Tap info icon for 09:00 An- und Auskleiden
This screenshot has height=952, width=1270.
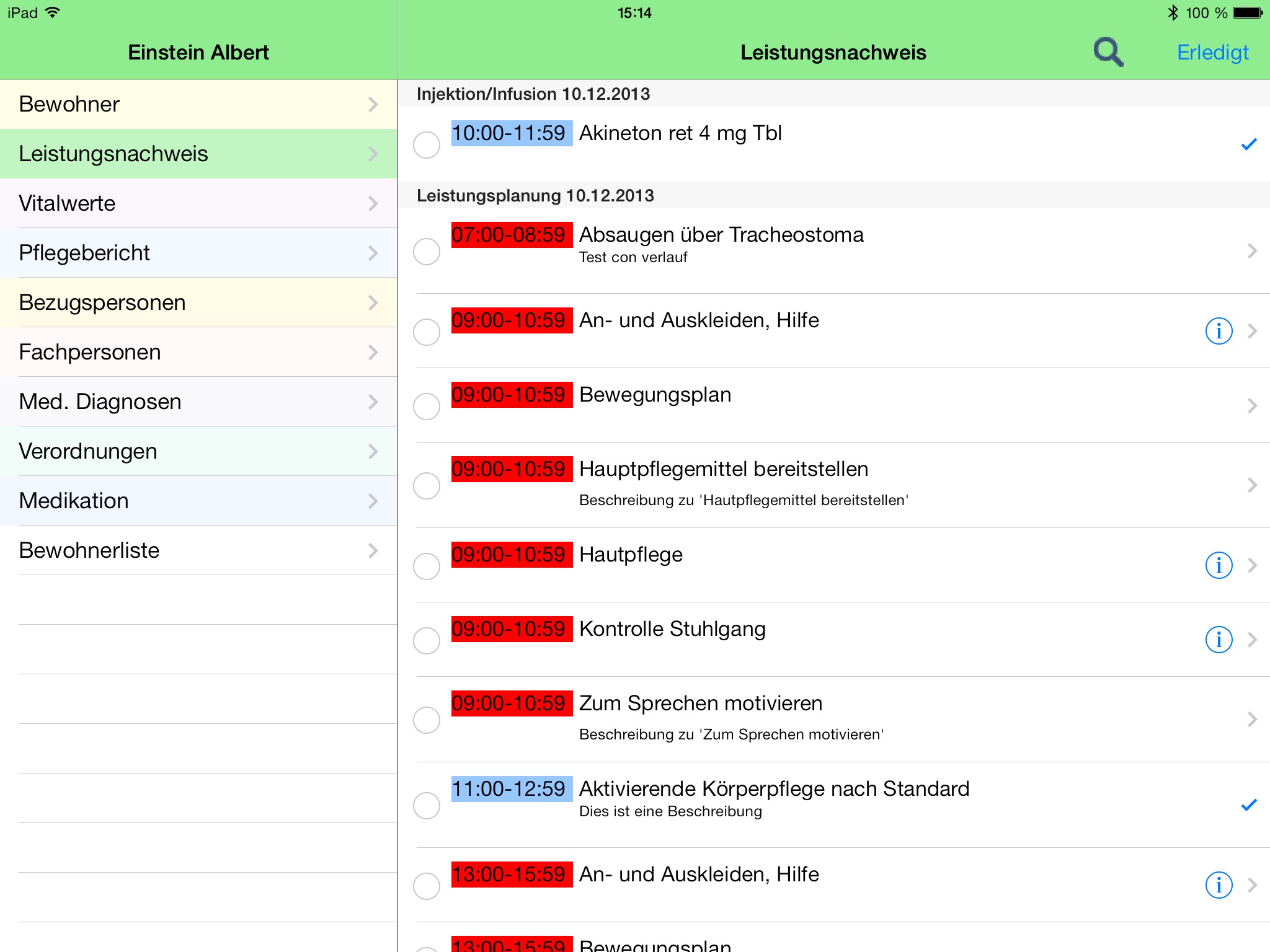coord(1219,331)
